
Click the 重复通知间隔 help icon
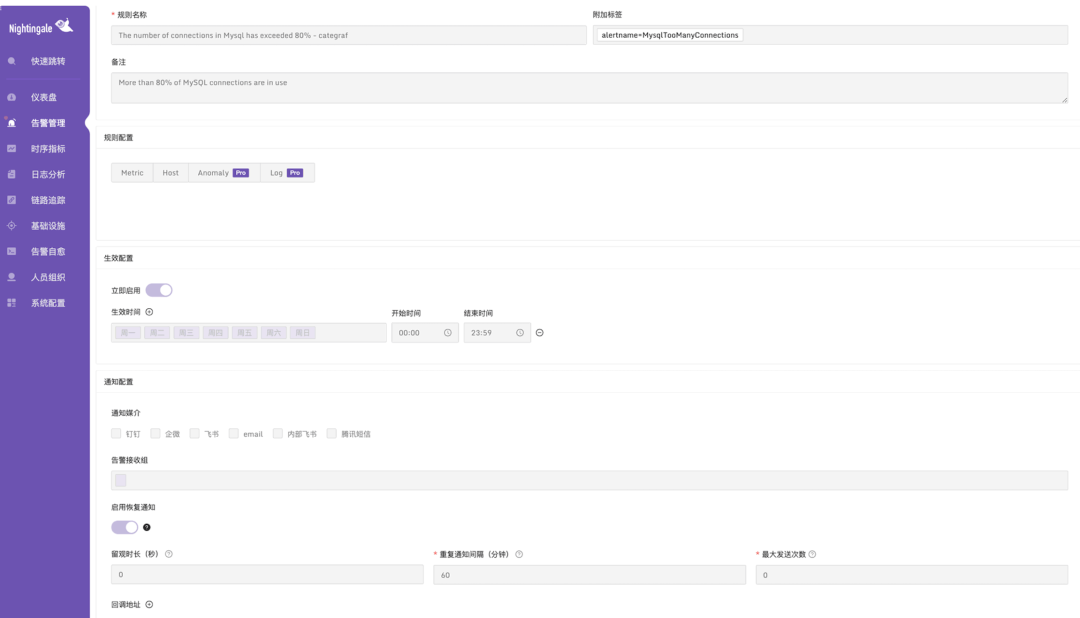[x=519, y=554]
